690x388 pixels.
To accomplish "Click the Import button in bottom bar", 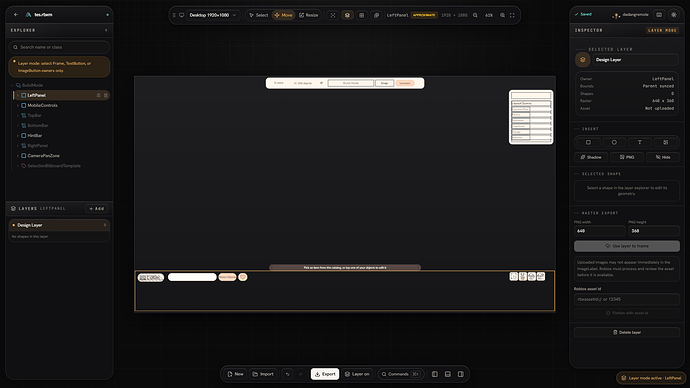I will (263, 374).
